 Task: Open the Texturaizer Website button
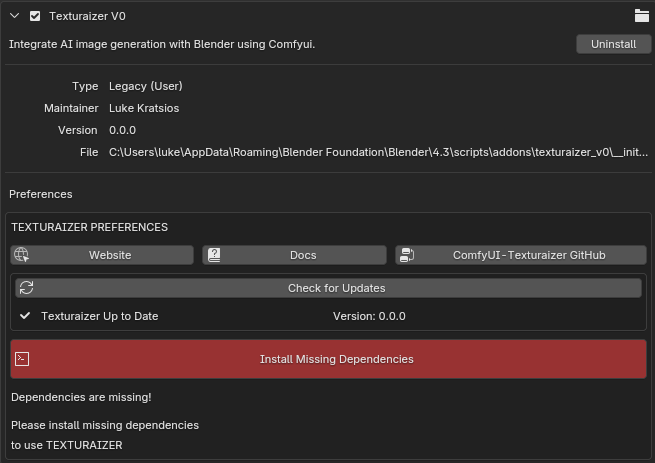point(102,255)
